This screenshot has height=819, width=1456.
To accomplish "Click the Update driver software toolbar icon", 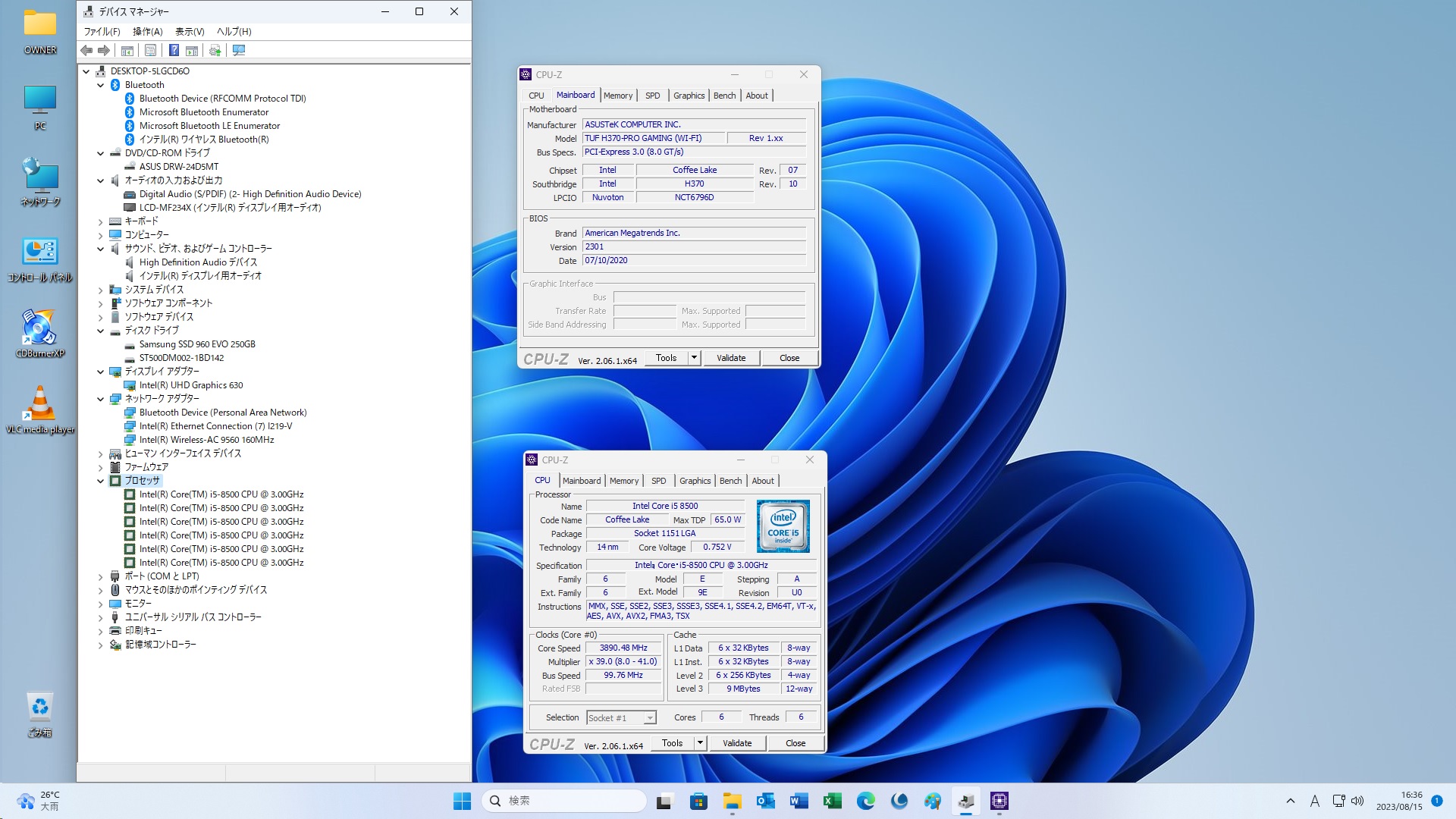I will [x=215, y=50].
